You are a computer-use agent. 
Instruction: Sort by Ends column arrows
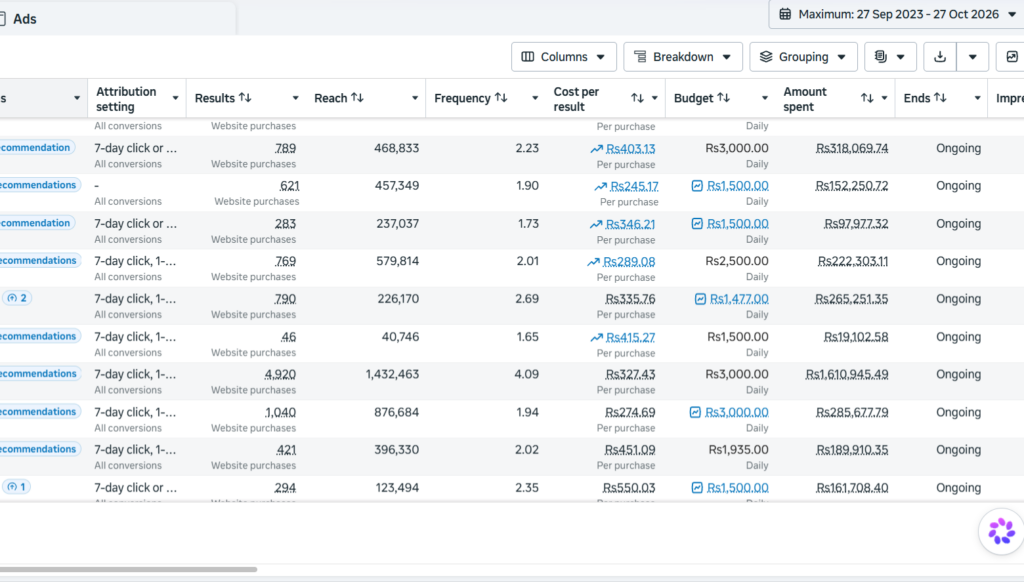(940, 97)
